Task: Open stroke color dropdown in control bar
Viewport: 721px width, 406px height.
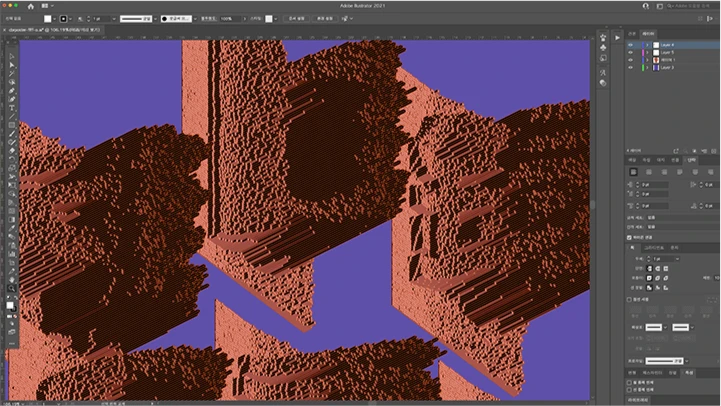Action: [70, 19]
